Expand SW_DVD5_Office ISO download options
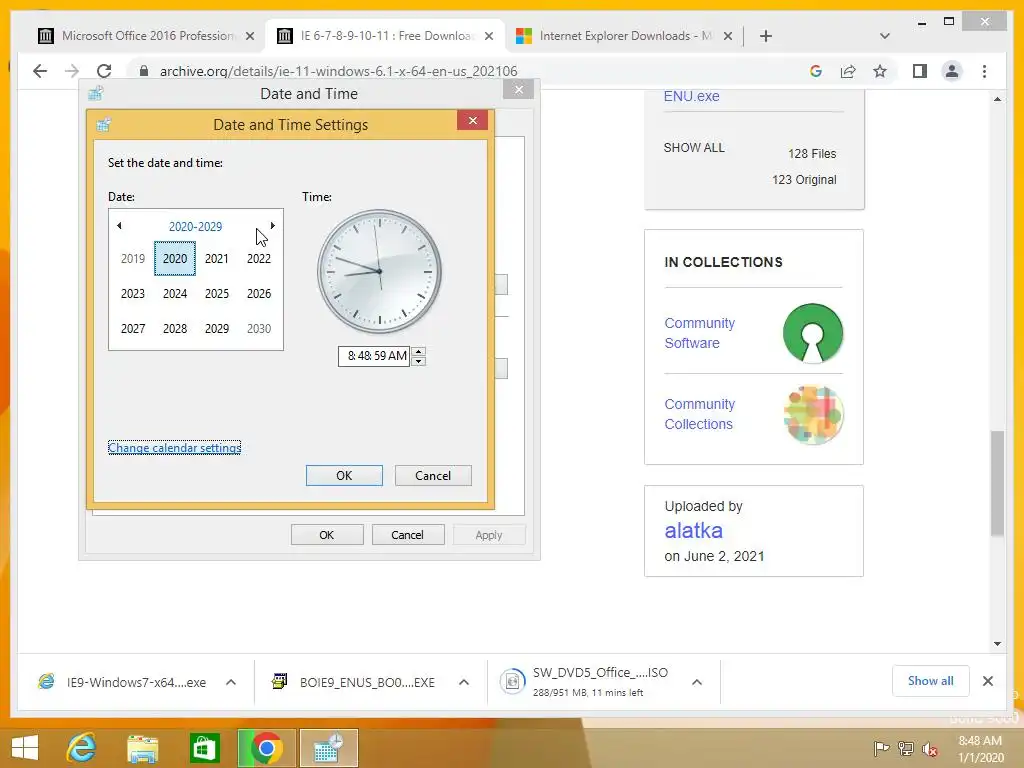 pos(697,682)
